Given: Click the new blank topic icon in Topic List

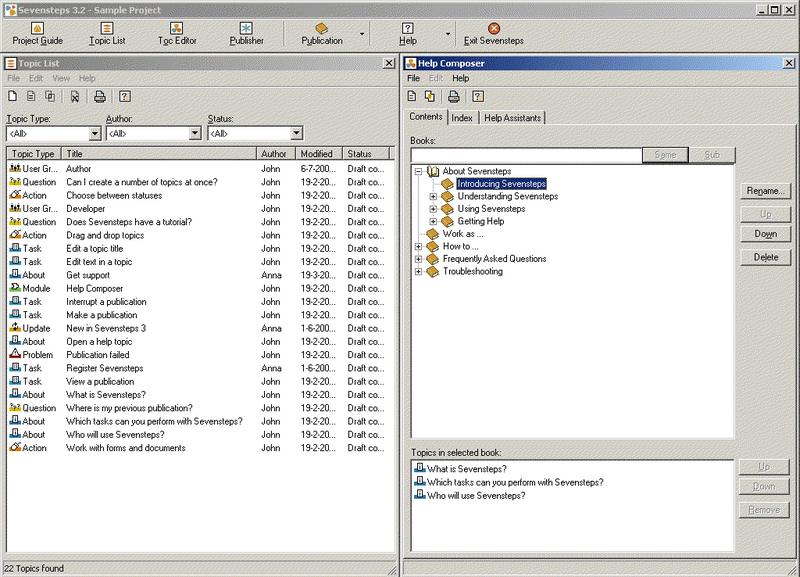Looking at the screenshot, I should [x=13, y=96].
